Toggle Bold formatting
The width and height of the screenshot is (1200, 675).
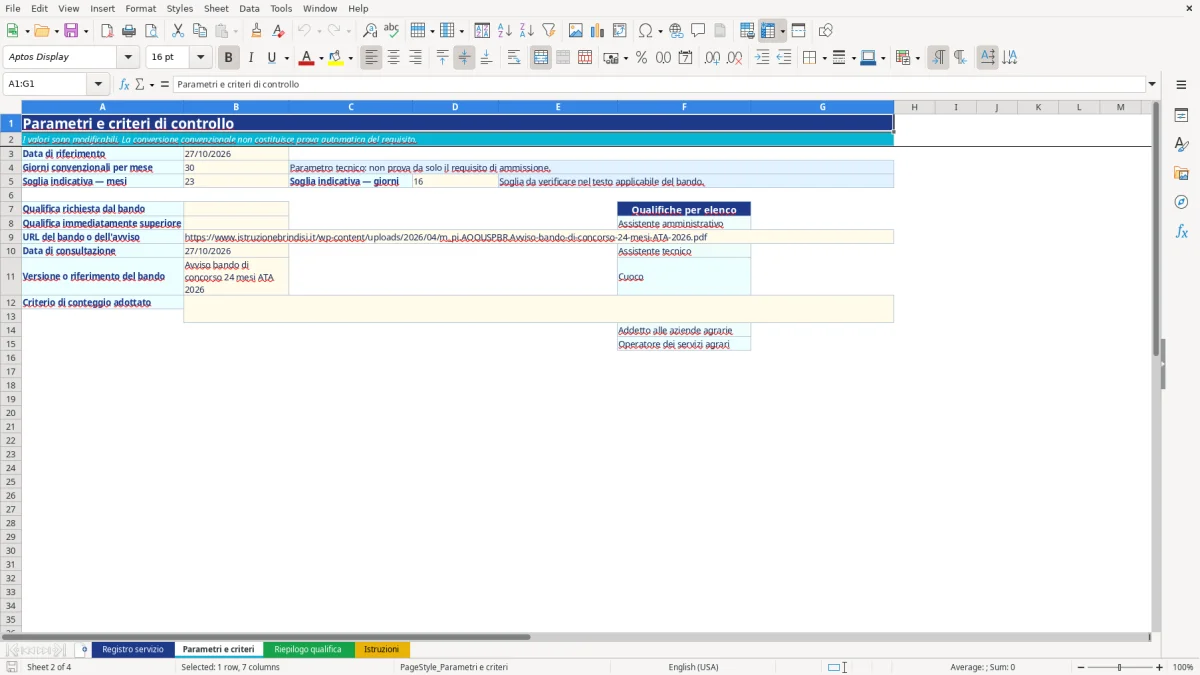[229, 58]
